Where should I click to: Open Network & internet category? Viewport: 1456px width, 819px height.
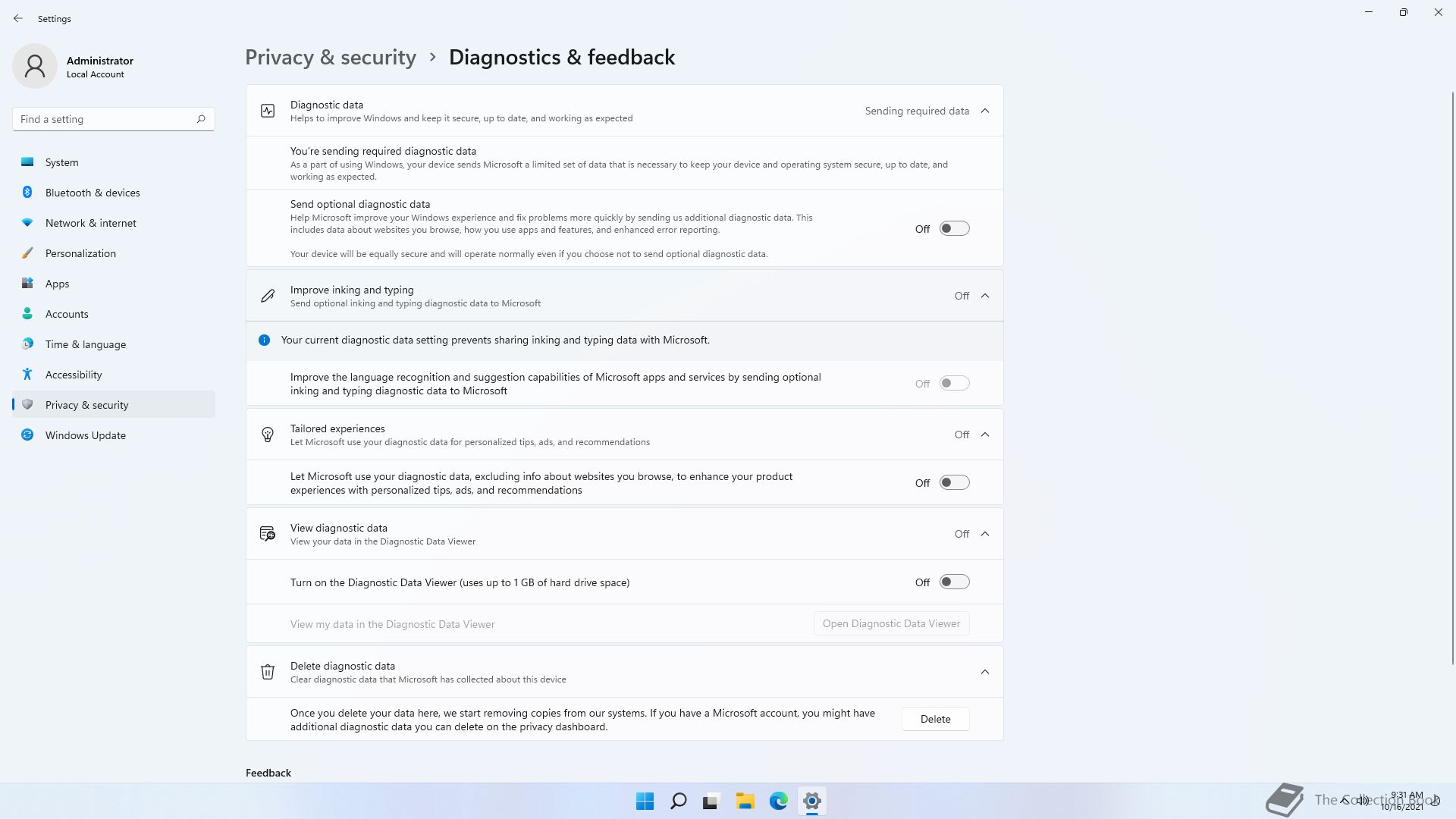click(114, 223)
